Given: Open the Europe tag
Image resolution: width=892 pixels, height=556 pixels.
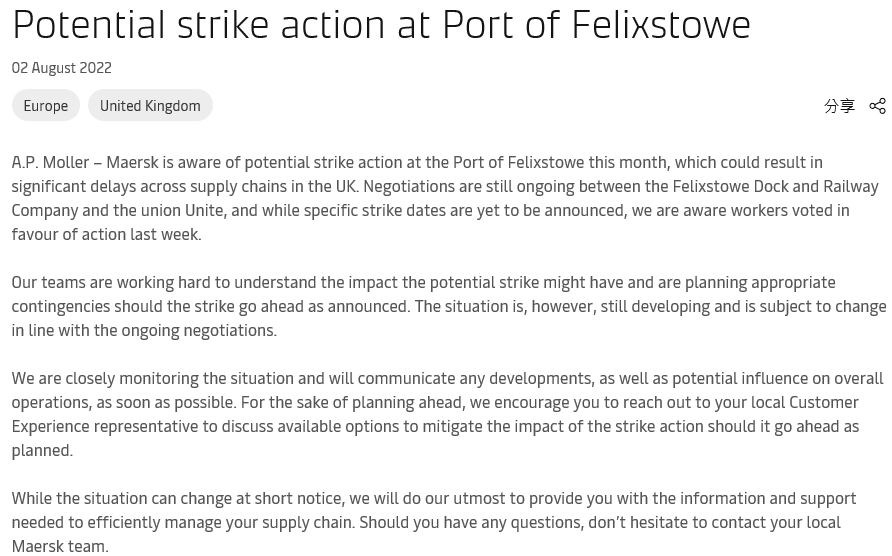Looking at the screenshot, I should 46,105.
